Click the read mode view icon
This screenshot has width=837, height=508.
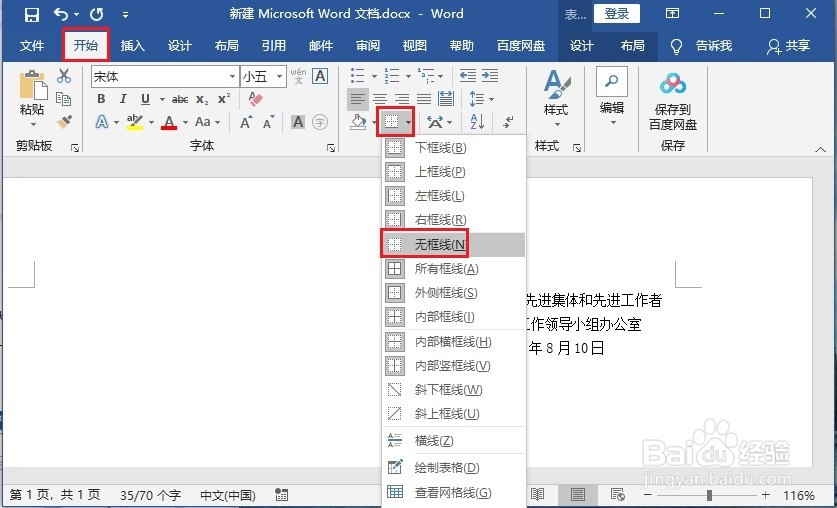pos(538,495)
